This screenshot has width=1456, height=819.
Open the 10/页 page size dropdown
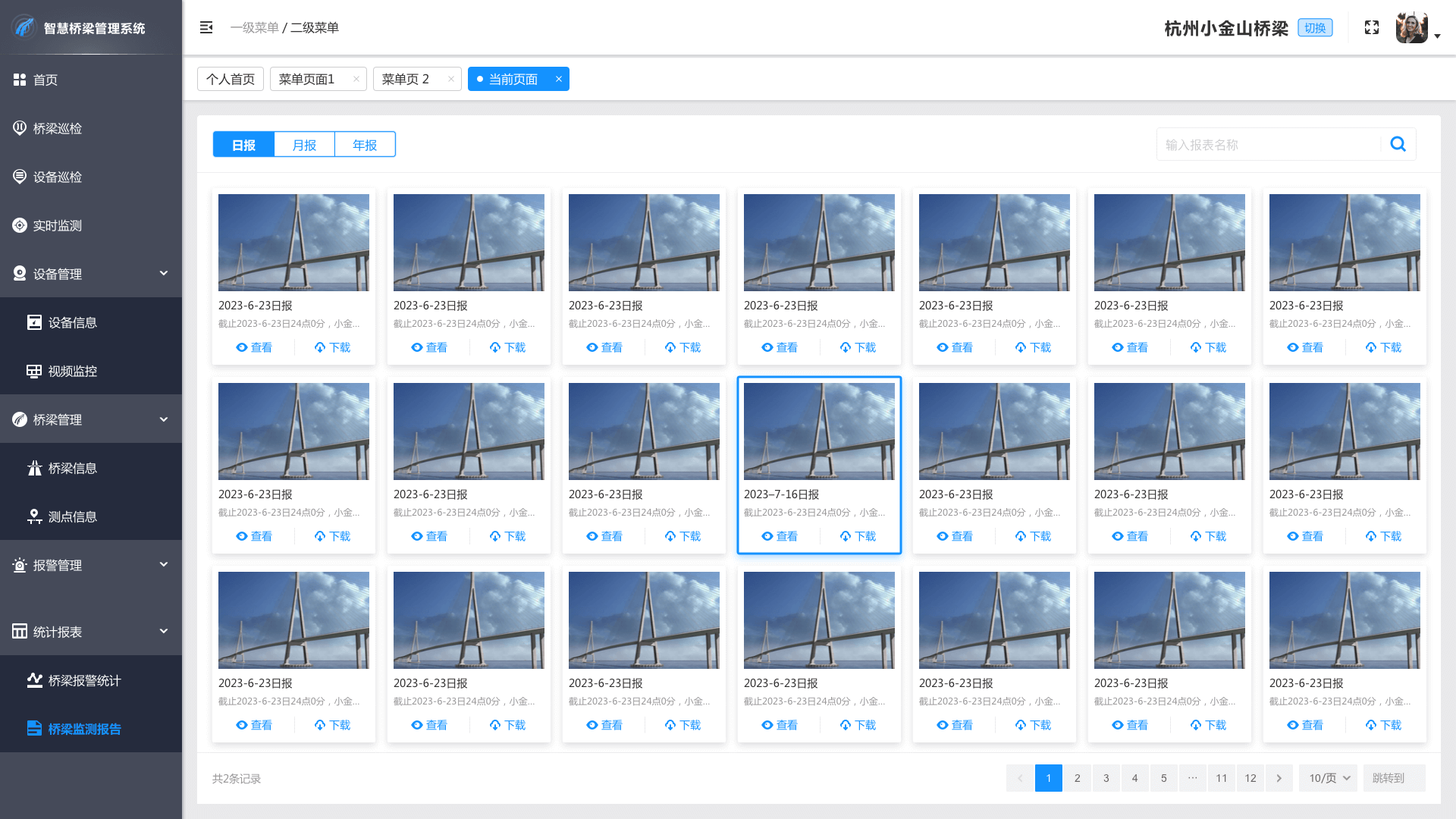click(x=1329, y=778)
